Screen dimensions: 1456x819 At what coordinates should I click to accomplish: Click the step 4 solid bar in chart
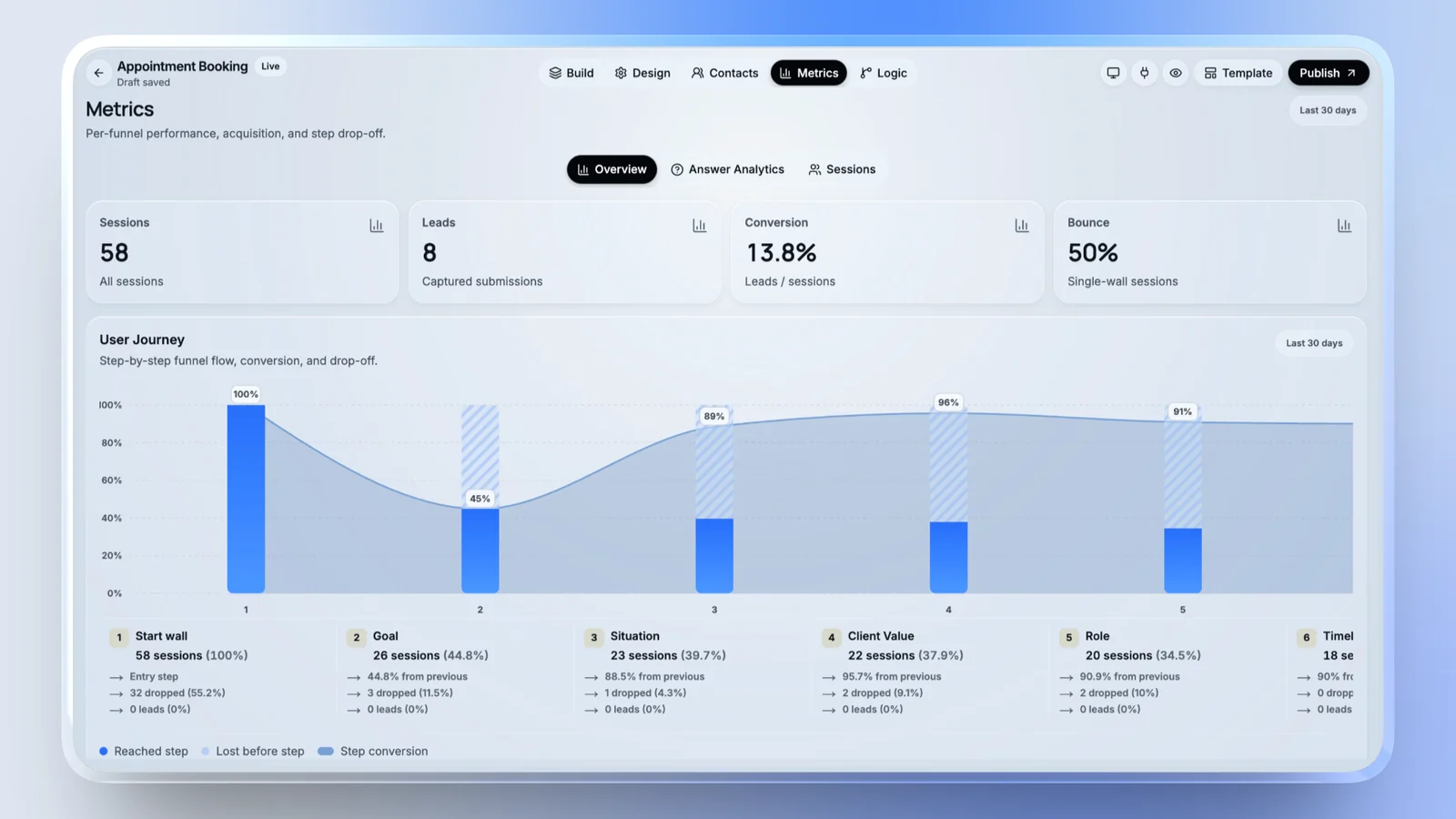click(948, 558)
